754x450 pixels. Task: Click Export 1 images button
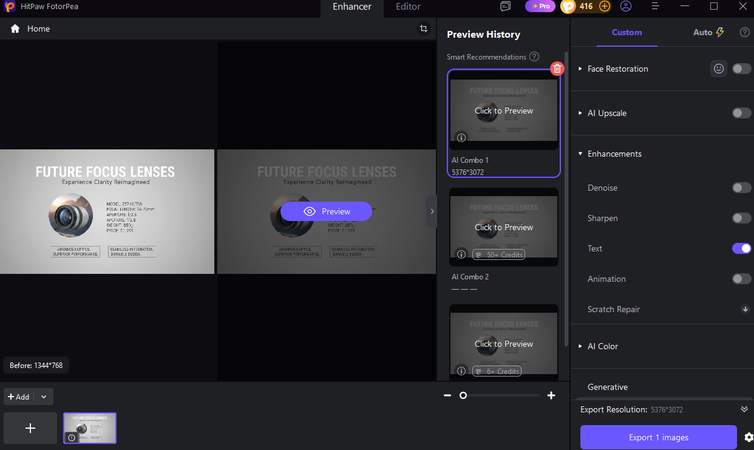pyautogui.click(x=658, y=437)
